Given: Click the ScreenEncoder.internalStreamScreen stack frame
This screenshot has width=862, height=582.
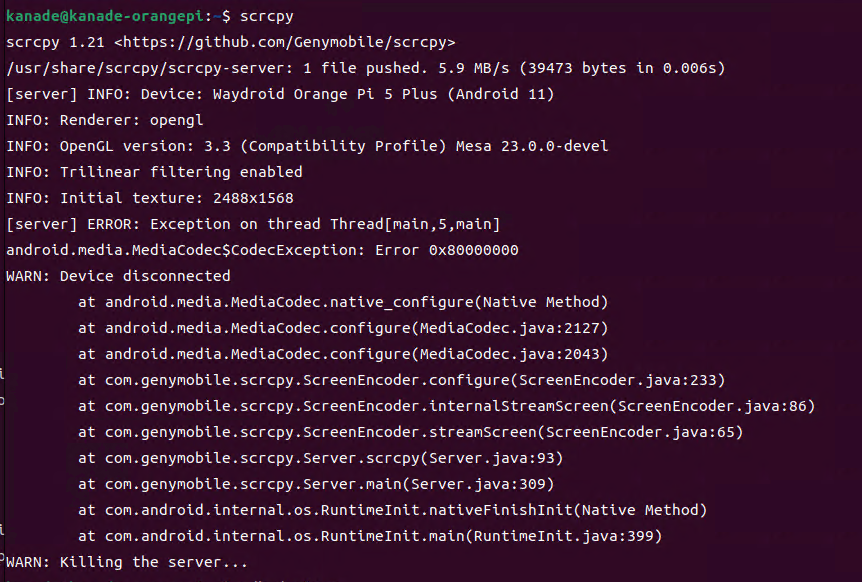Looking at the screenshot, I should coord(446,406).
